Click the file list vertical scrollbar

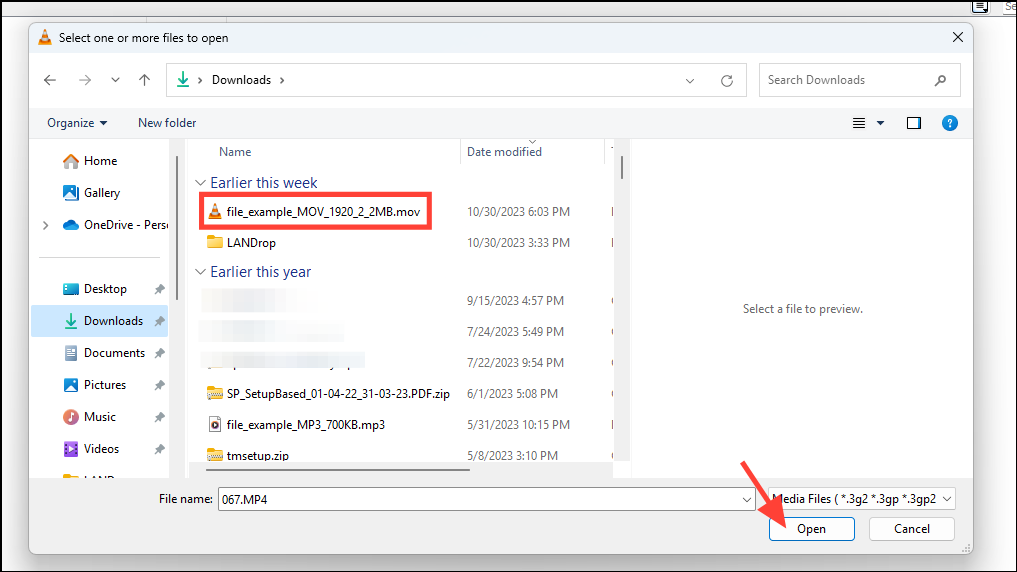coord(621,167)
